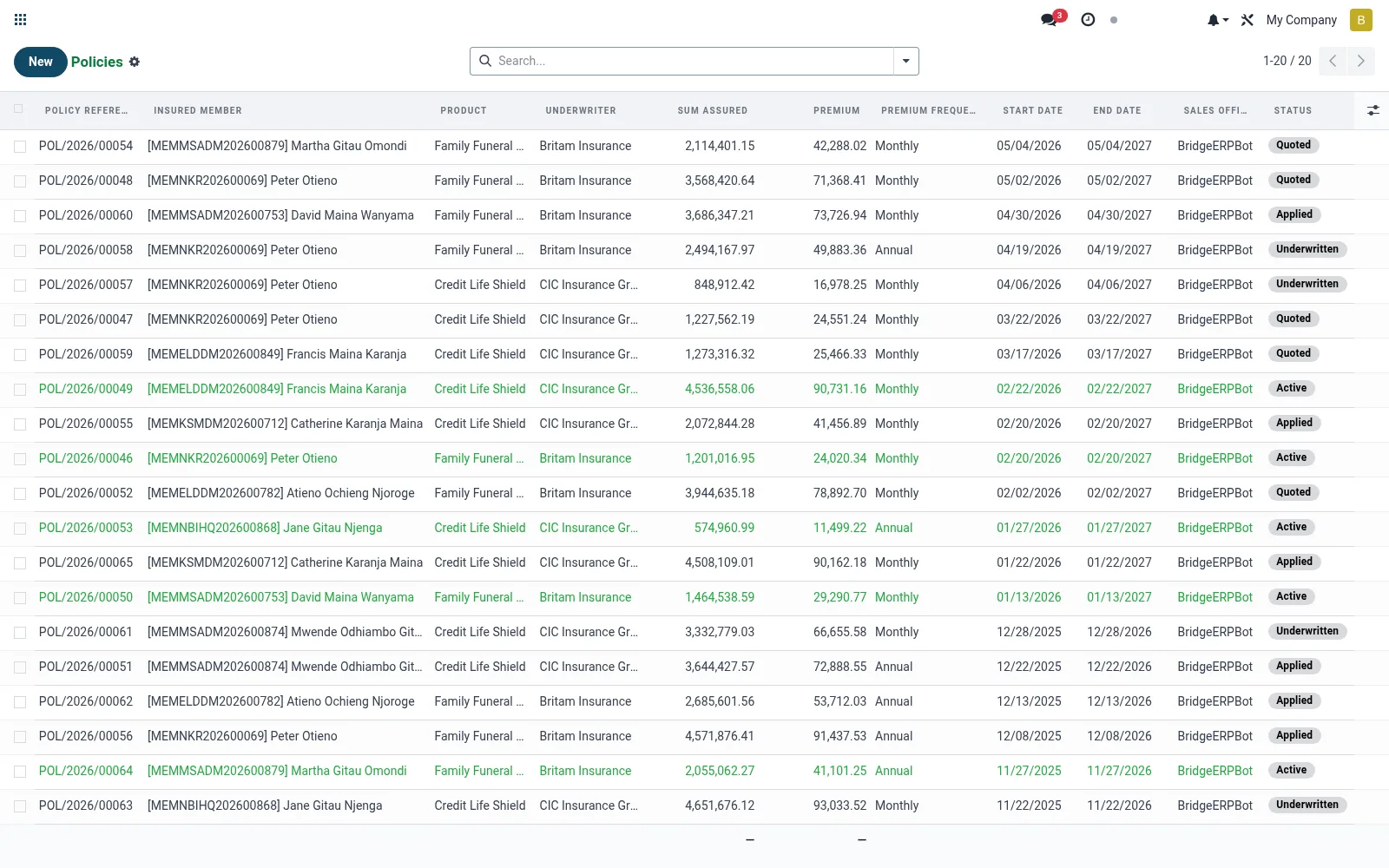Image resolution: width=1389 pixels, height=868 pixels.
Task: Go to next page of records
Action: click(x=1360, y=61)
